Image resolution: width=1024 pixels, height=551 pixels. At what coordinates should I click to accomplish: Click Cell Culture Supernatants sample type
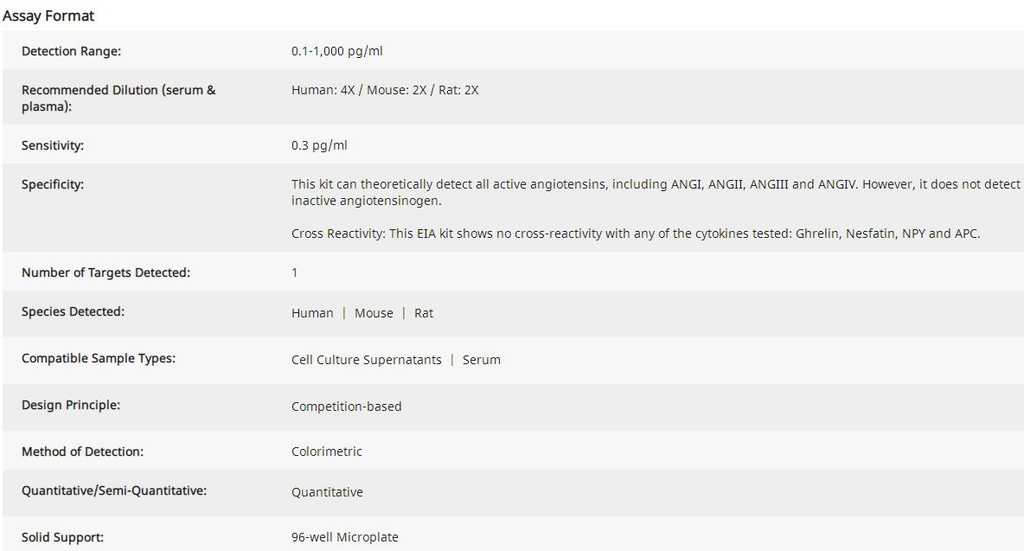click(x=366, y=360)
